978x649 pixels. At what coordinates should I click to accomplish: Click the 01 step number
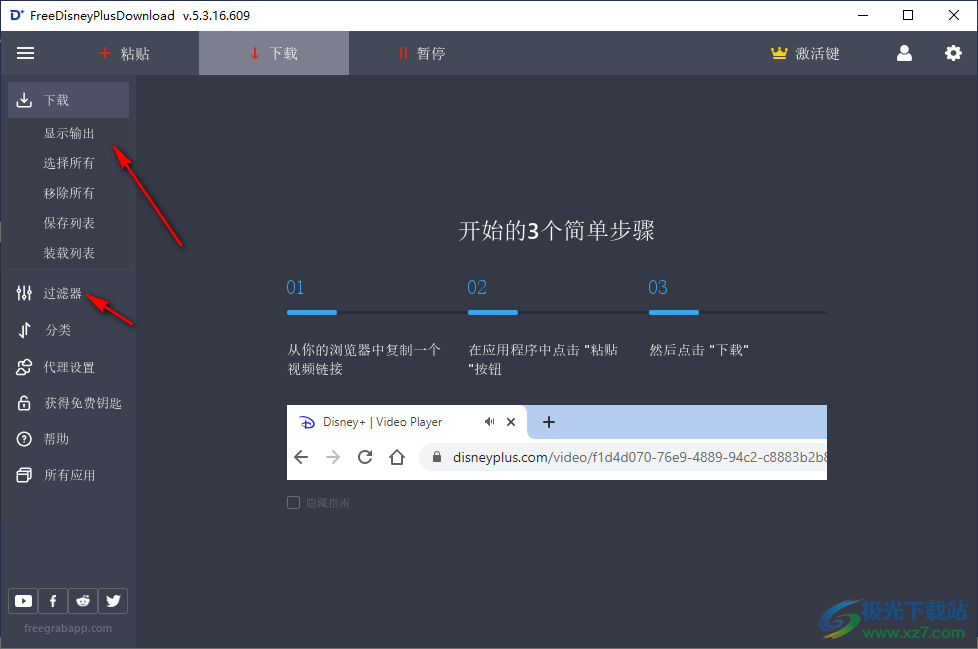pyautogui.click(x=295, y=287)
